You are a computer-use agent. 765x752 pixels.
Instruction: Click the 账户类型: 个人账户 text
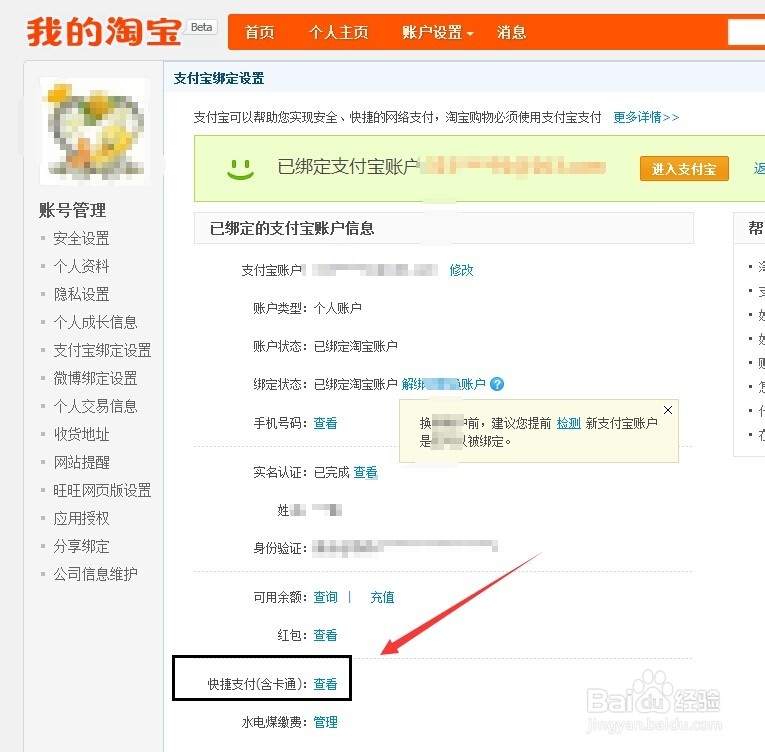coord(307,308)
